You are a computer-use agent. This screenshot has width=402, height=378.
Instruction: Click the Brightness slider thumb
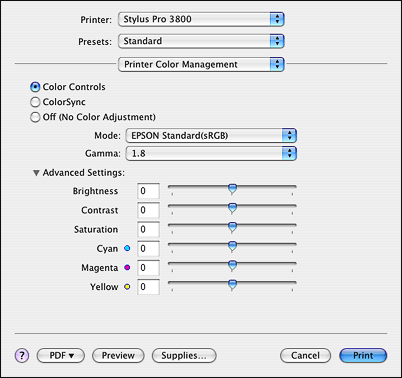[232, 189]
